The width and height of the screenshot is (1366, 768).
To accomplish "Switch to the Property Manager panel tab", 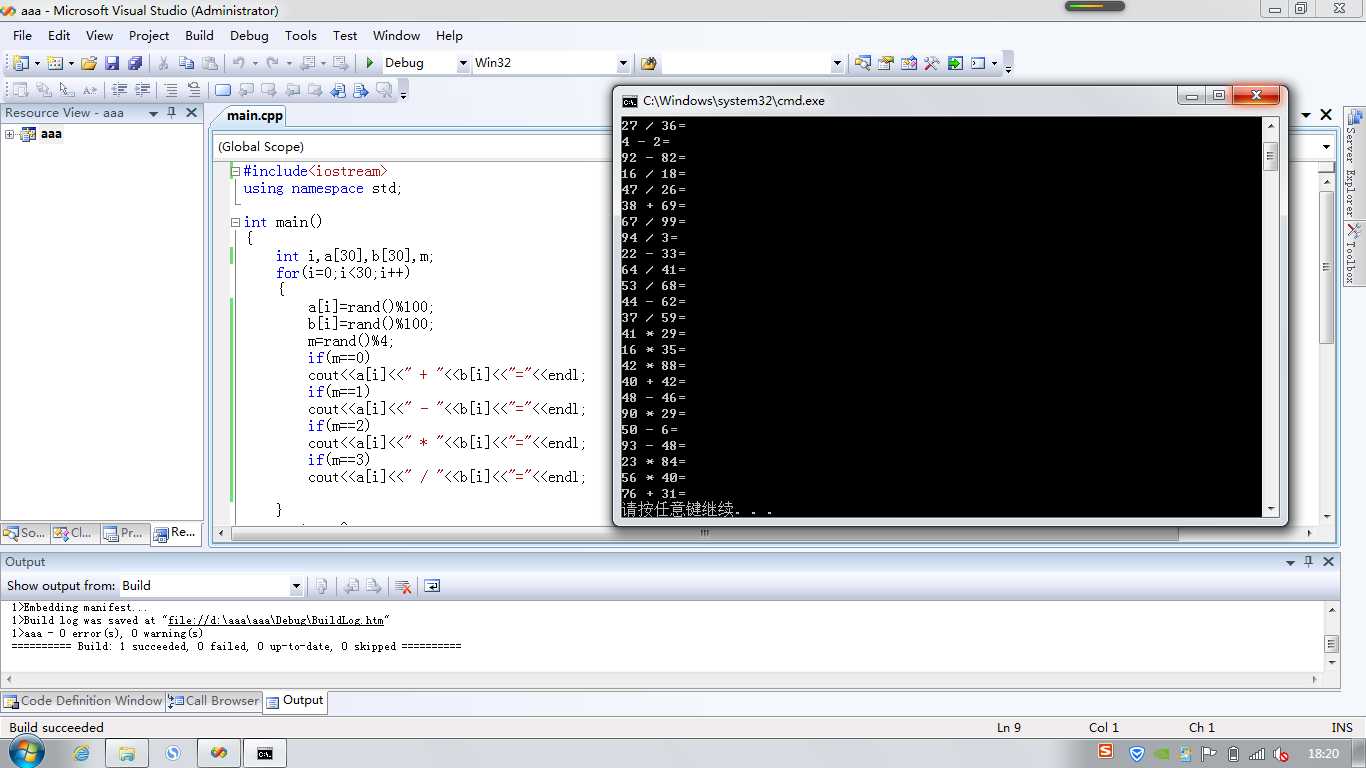I will click(124, 534).
